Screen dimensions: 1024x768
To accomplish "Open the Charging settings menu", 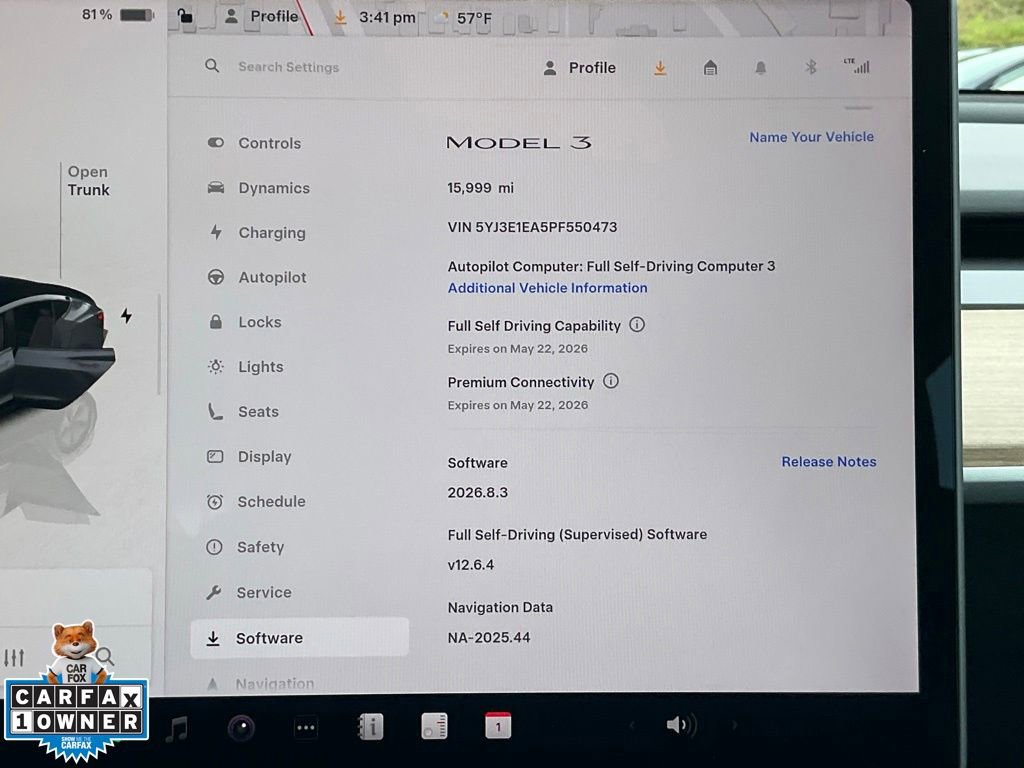I will click(256, 232).
